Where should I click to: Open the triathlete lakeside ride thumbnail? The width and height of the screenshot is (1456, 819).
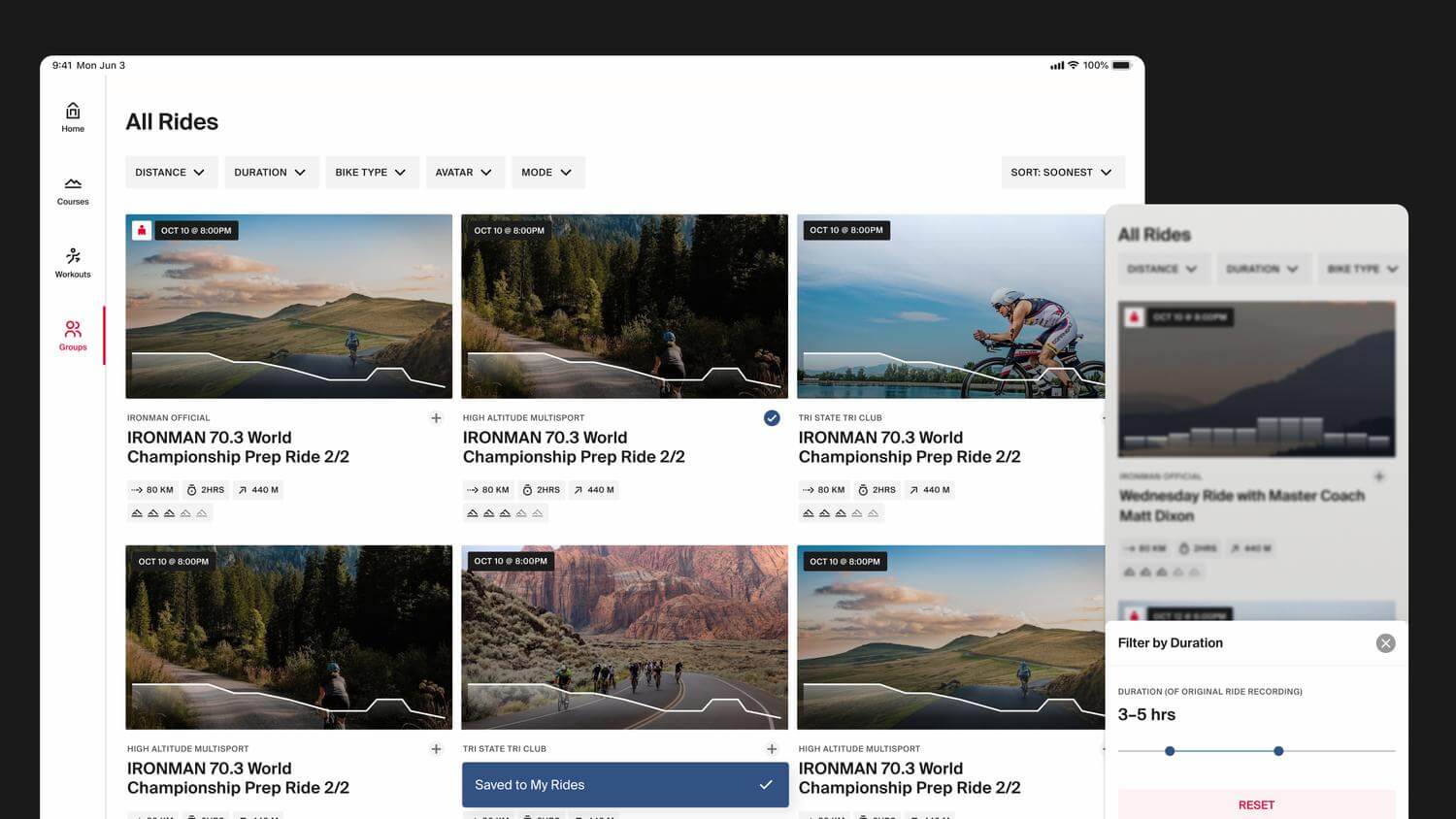click(x=951, y=307)
